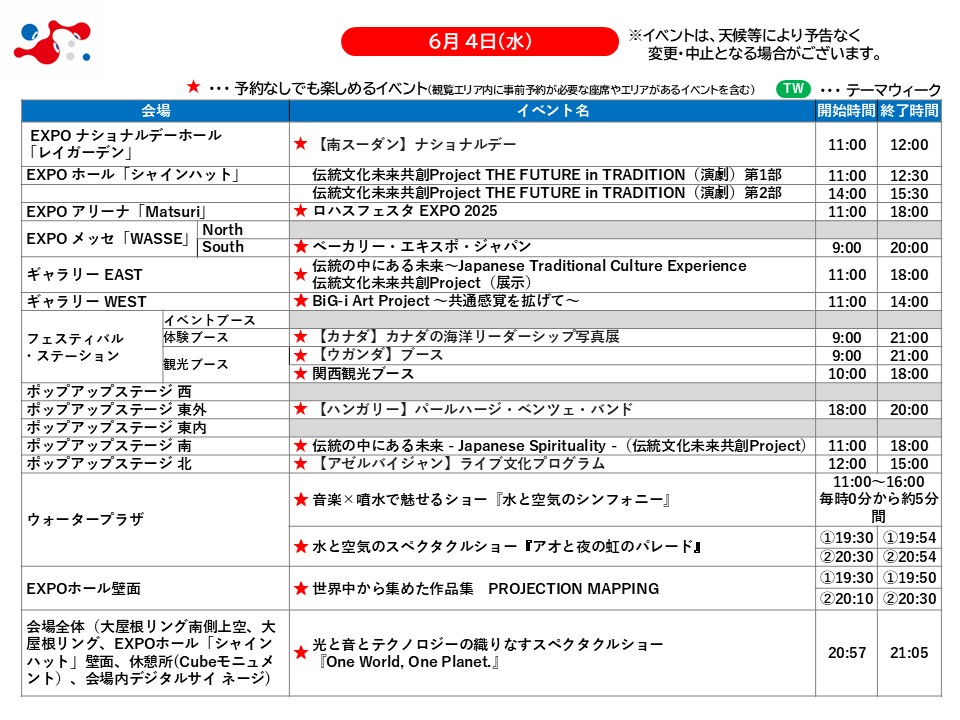Screen dimensions: 960x720
Task: Click the star next to 関西観光ブース
Action: click(300, 374)
